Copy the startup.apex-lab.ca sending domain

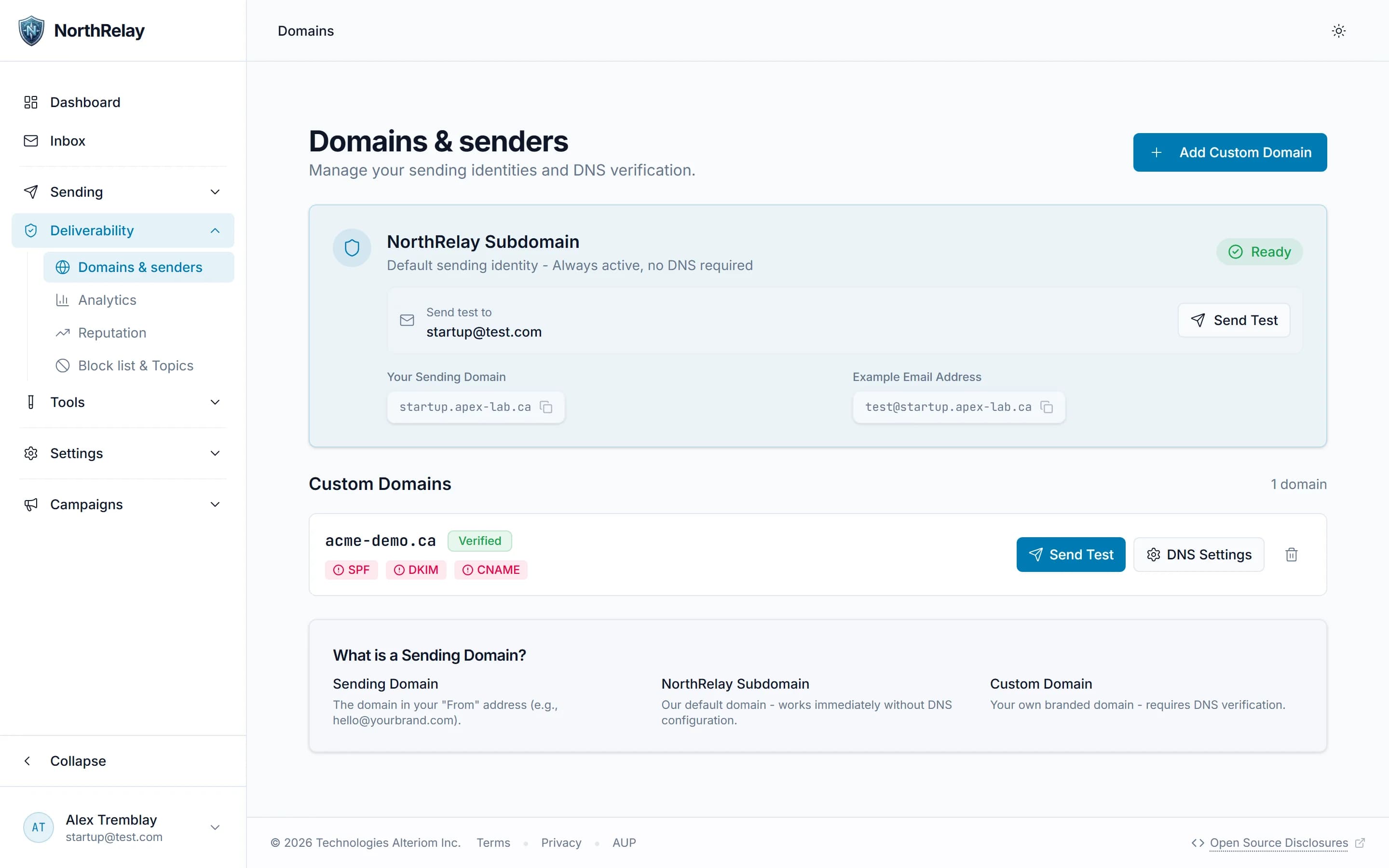coord(546,407)
